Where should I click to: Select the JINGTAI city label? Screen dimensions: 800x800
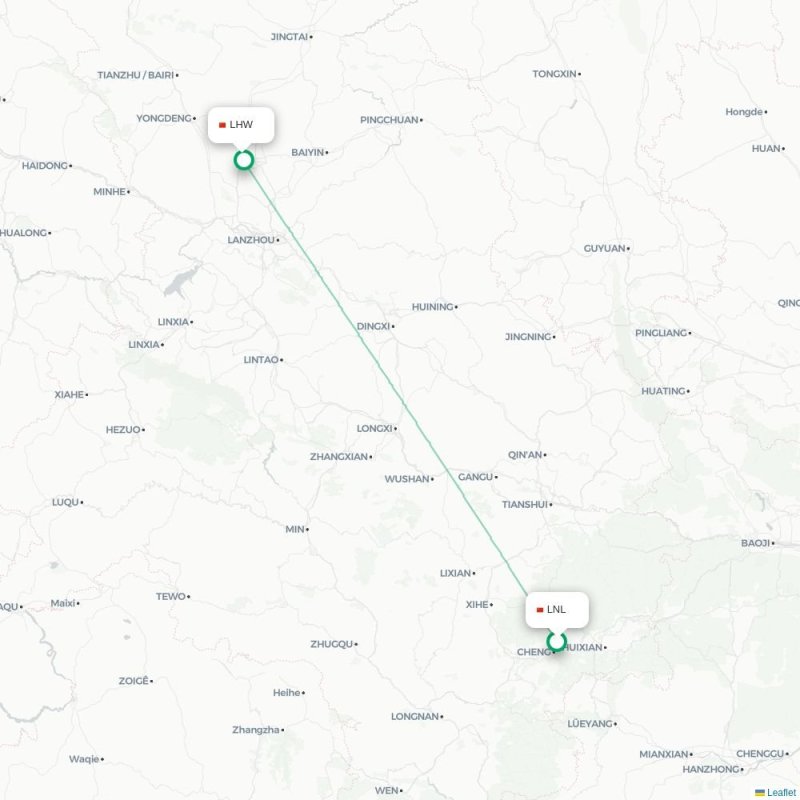coord(291,37)
